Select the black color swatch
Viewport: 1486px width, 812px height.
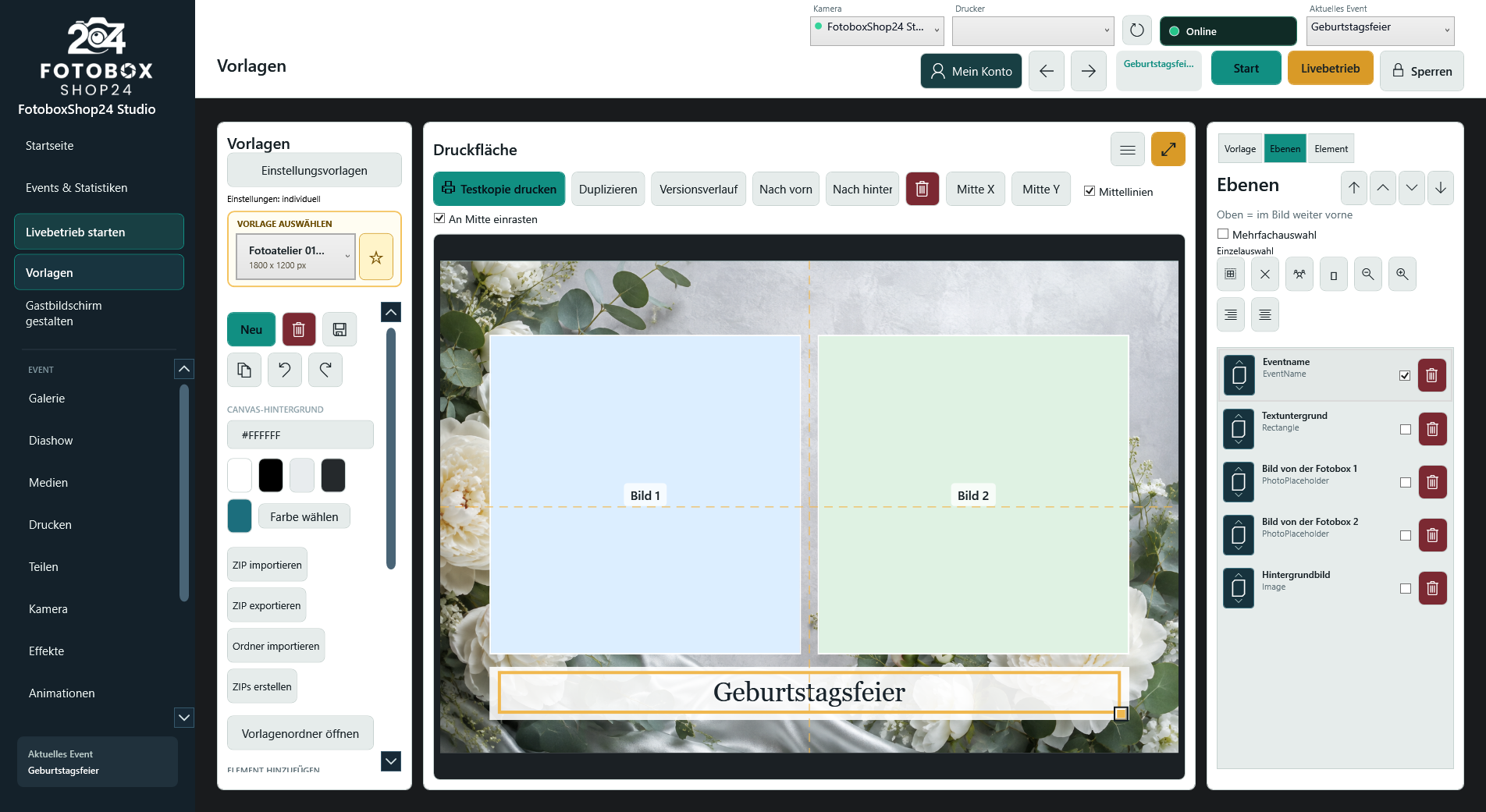(x=271, y=476)
